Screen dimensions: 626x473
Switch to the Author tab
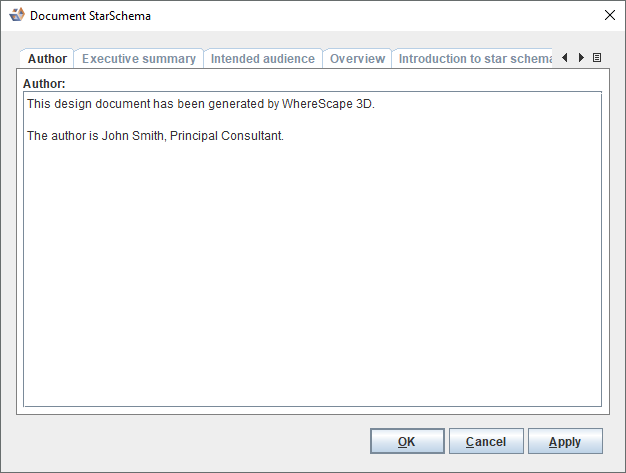click(x=47, y=59)
